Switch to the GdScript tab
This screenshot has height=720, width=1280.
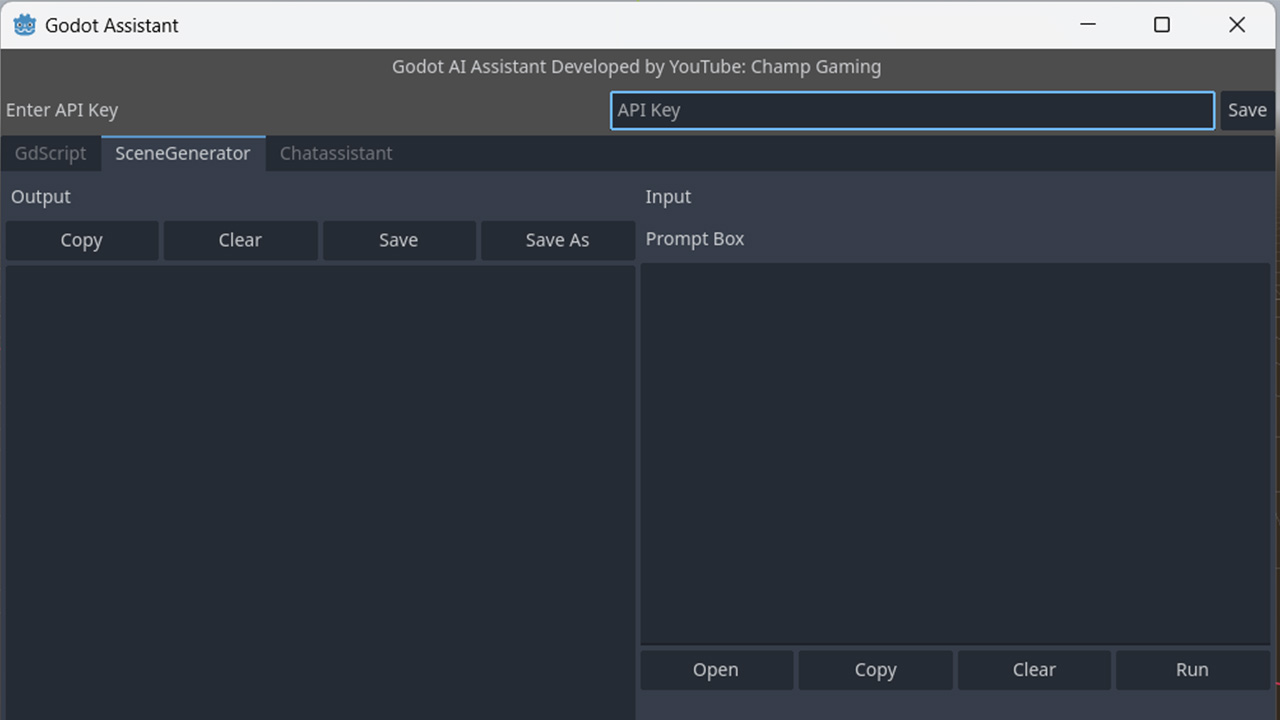(x=50, y=153)
